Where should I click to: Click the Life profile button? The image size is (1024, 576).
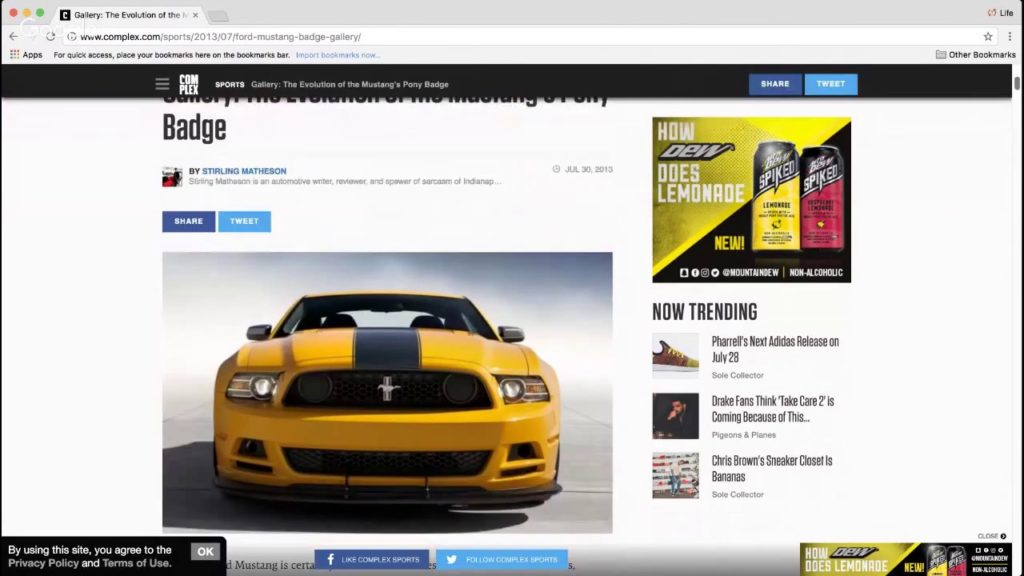coord(1000,12)
